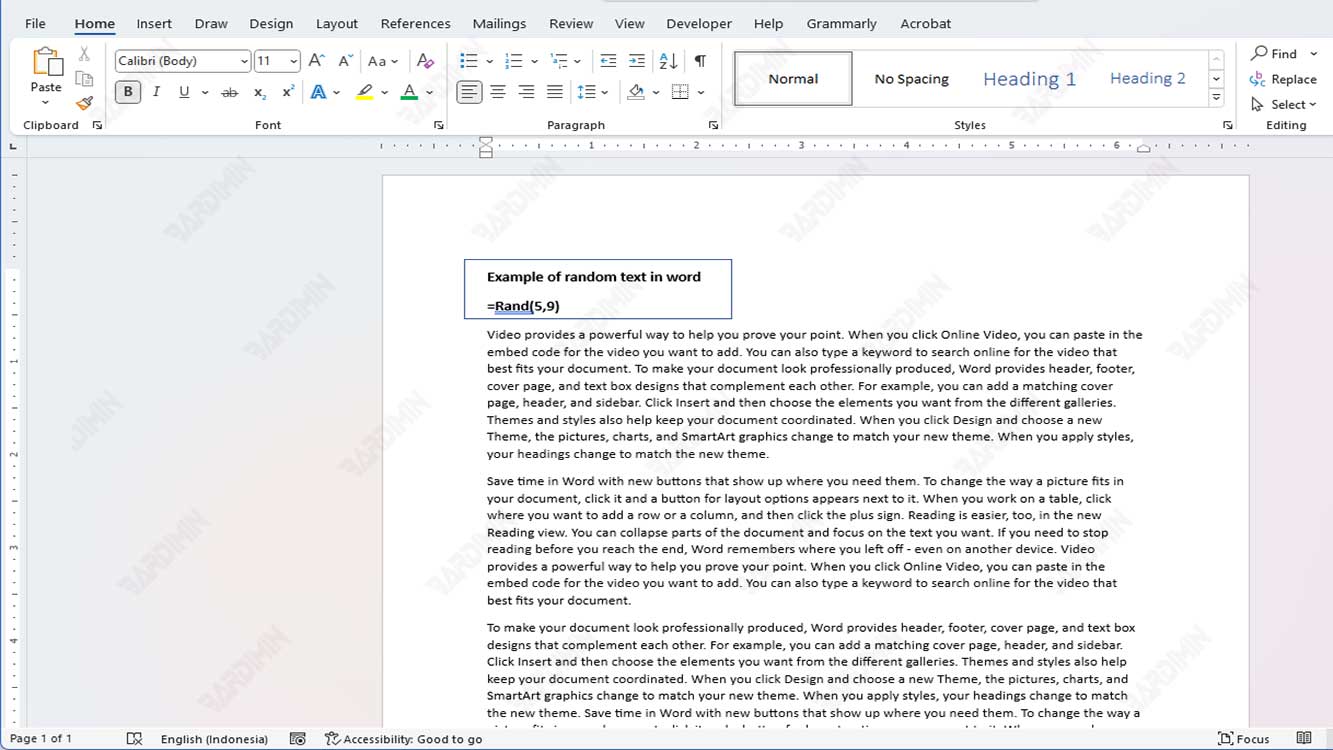Shrink font size with the decrease icon

345,61
